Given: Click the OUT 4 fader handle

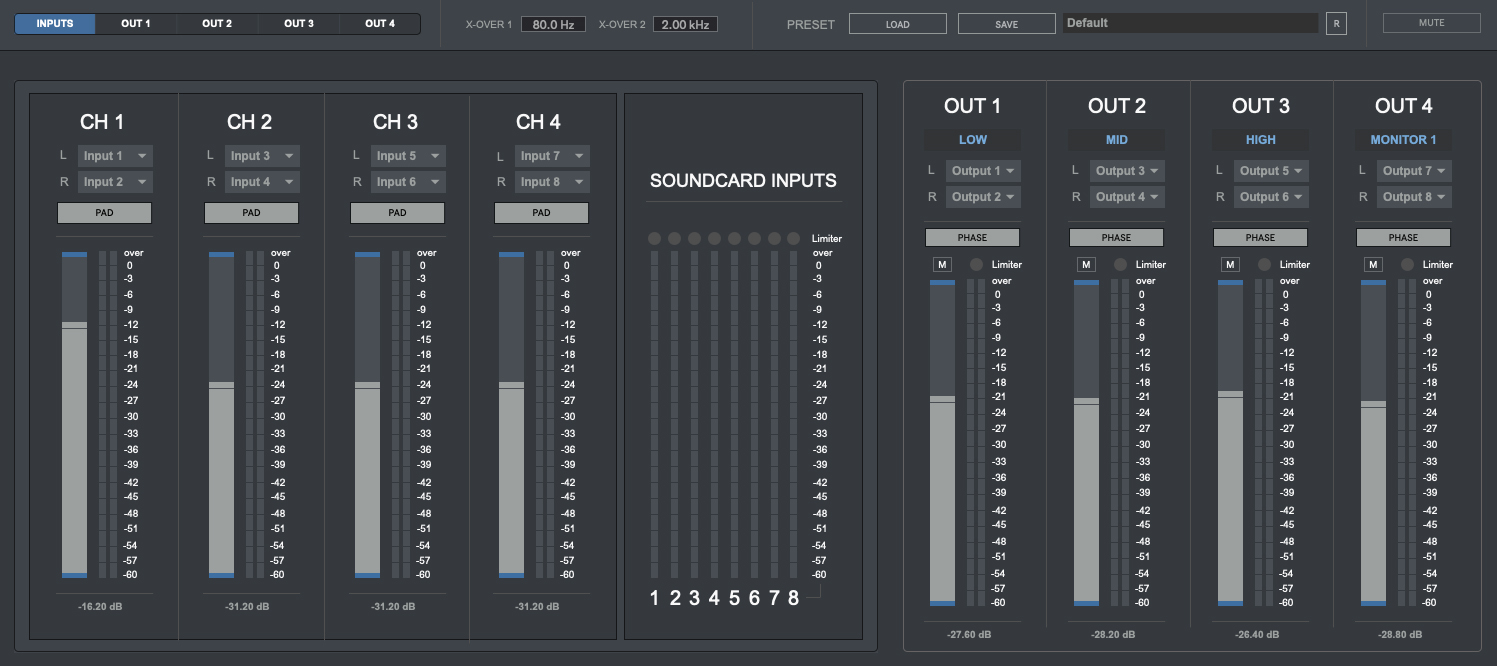Looking at the screenshot, I should (1374, 404).
